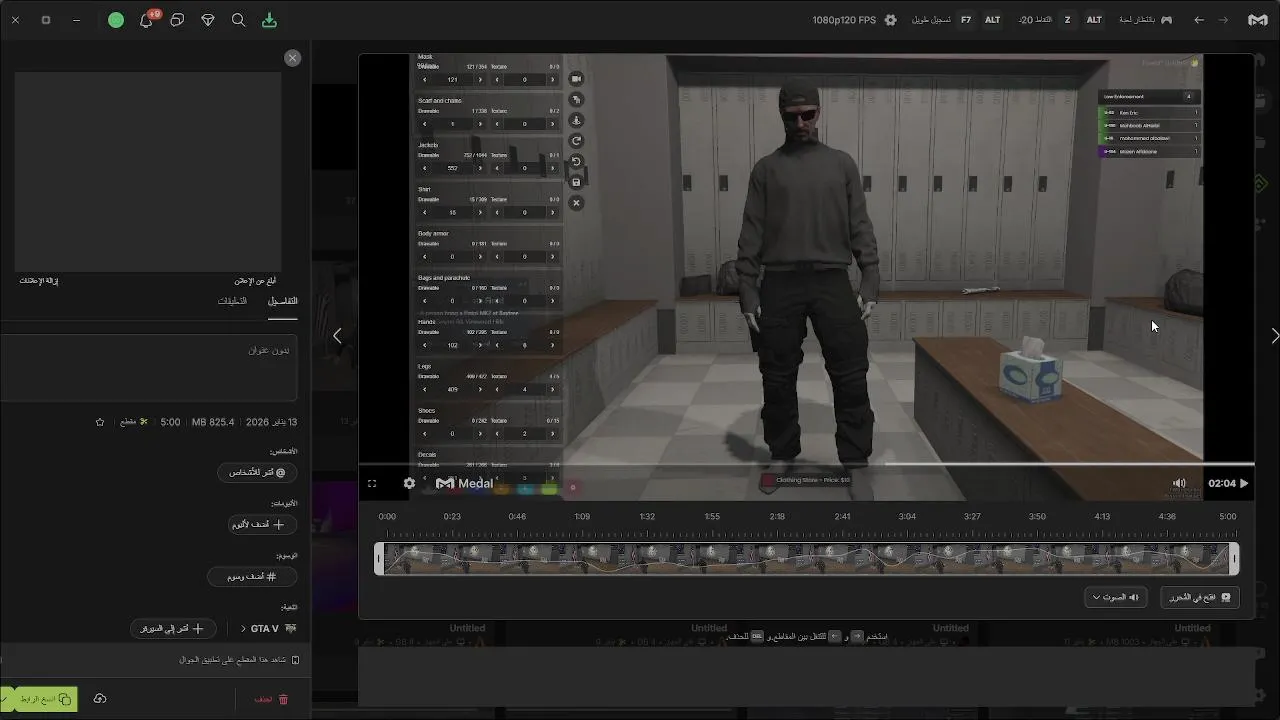Click remove ads (إزالة الإعلانات) link
The image size is (1280, 720).
[x=39, y=281]
